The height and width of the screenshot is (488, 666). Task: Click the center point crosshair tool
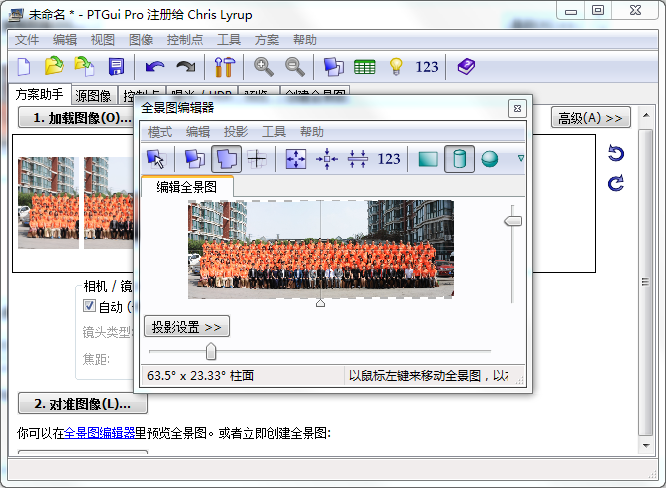257,159
